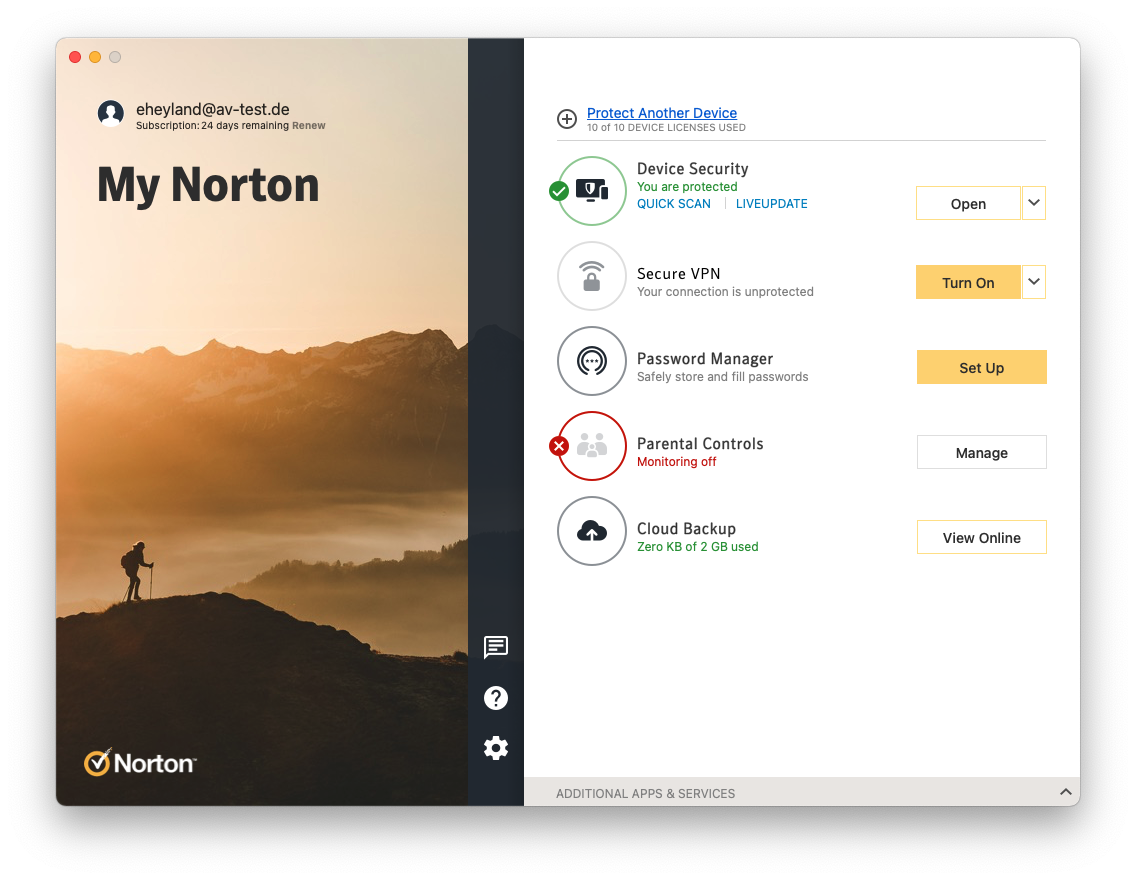Turn On the Secure VPN
The width and height of the screenshot is (1136, 880).
[x=968, y=283]
